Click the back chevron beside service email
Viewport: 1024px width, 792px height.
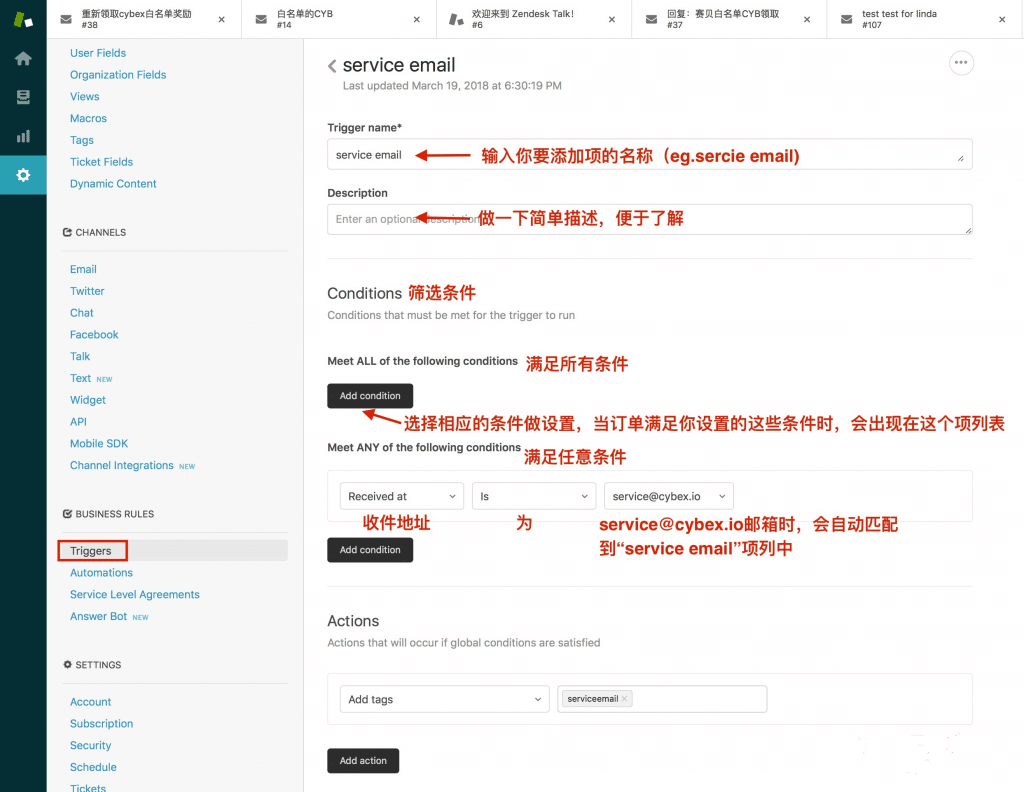click(x=332, y=66)
